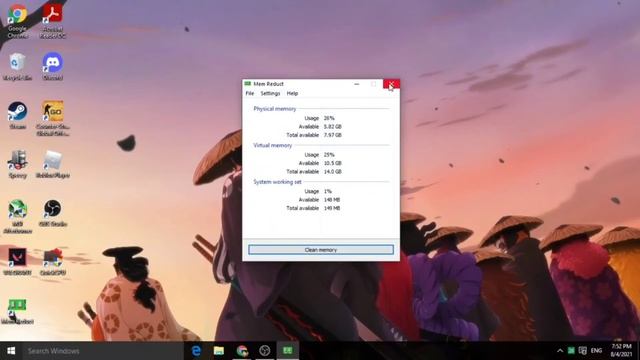Viewport: 640px width, 360px height.
Task: Select the Speccy desktop shortcut
Action: [18, 164]
